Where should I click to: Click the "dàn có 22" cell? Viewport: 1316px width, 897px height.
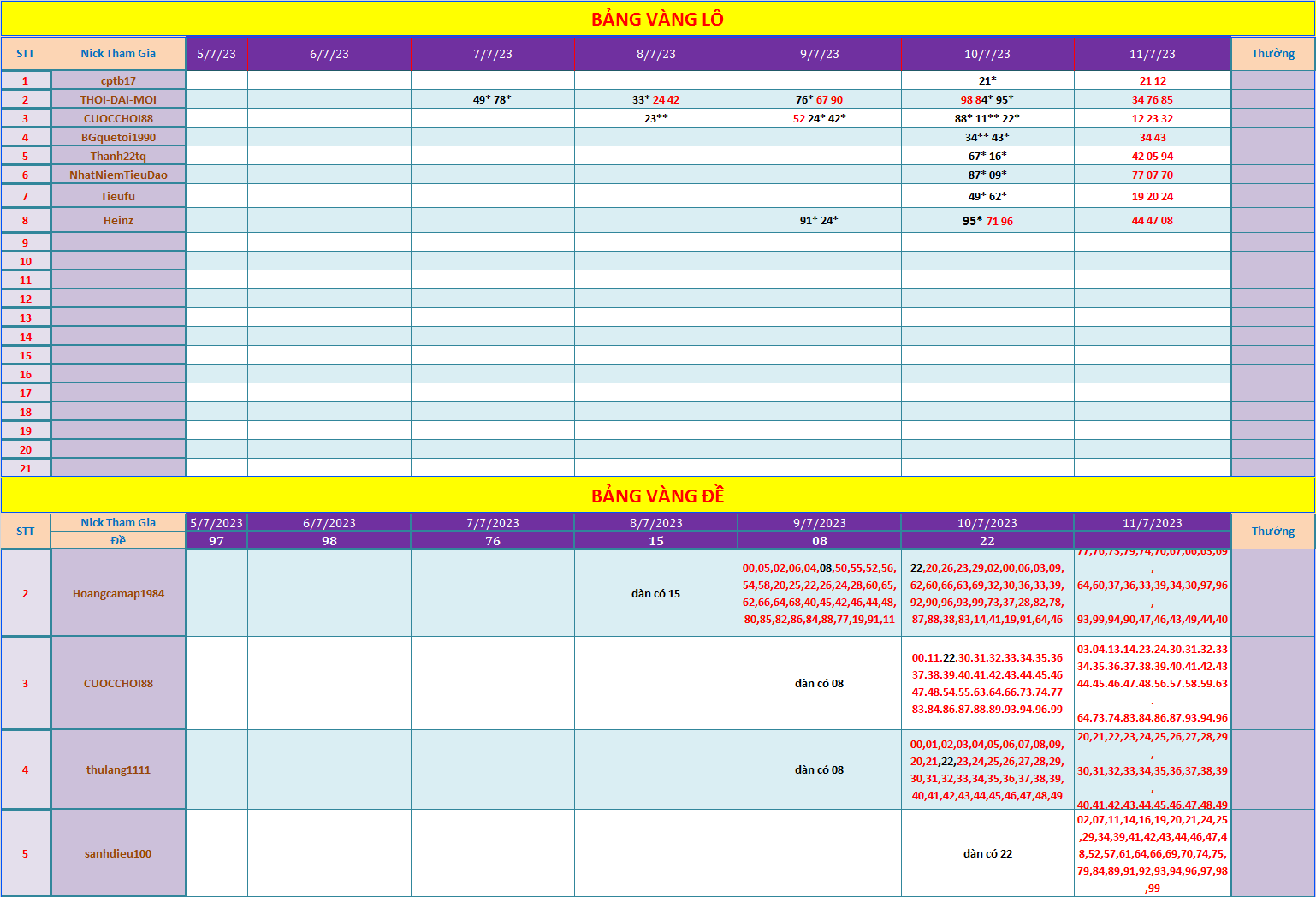pos(987,853)
